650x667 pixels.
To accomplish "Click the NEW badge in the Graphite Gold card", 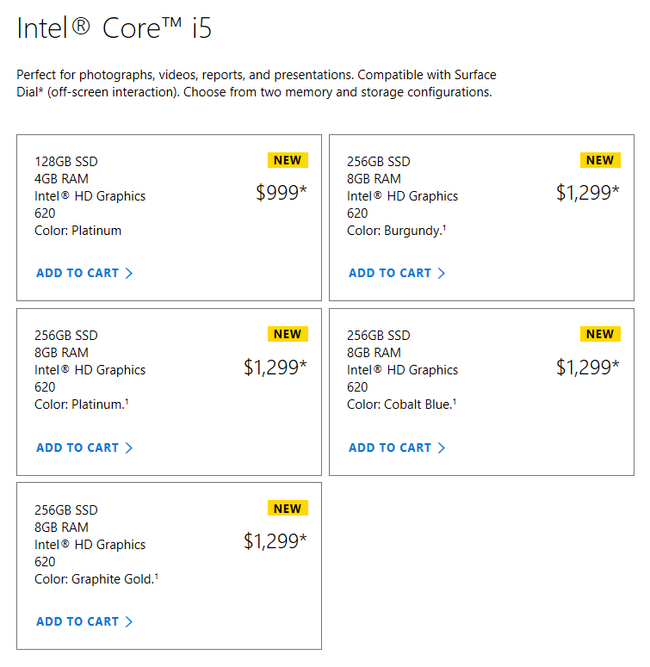I will pos(287,508).
